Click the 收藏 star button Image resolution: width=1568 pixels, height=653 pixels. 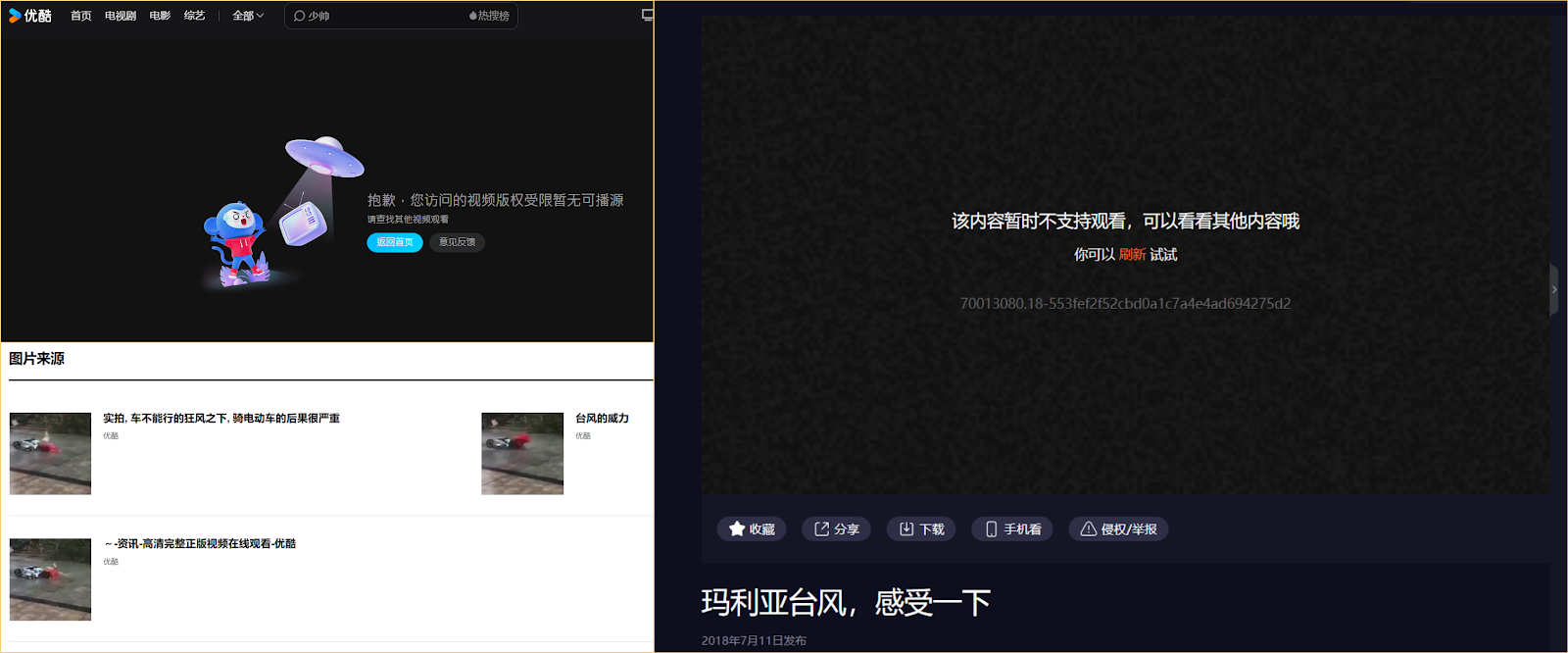(x=752, y=529)
